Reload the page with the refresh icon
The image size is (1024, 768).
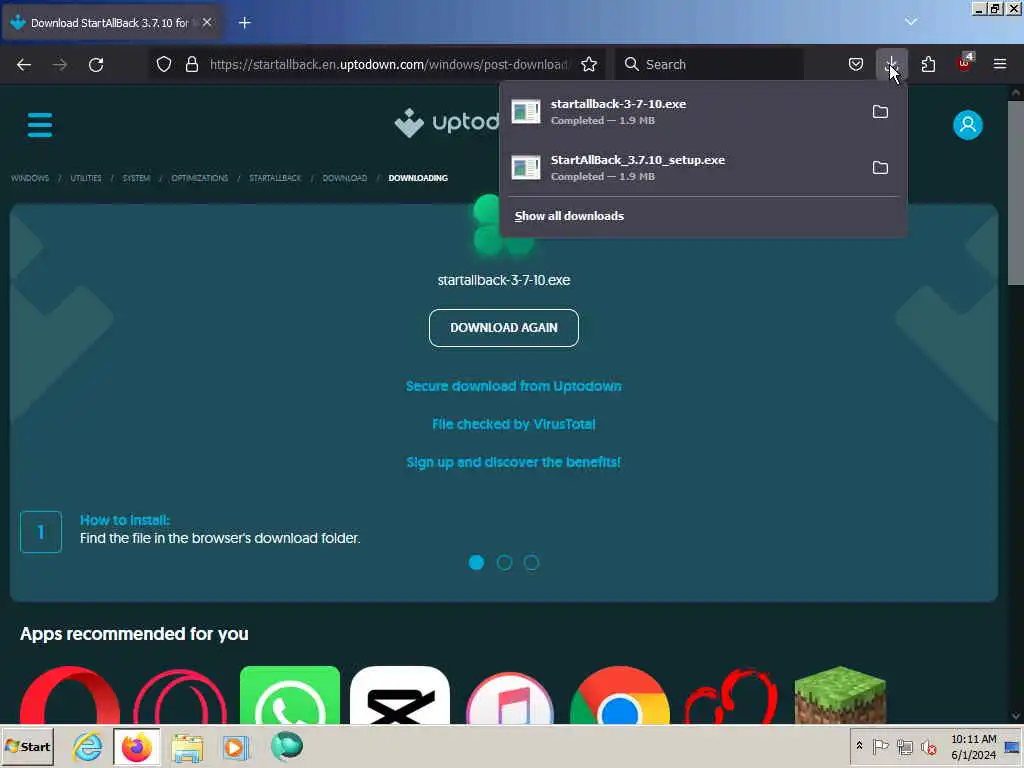coord(96,65)
